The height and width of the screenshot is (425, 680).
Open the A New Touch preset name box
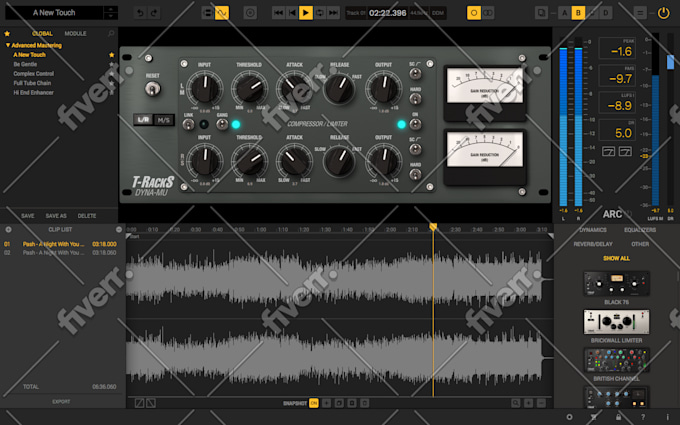[54, 13]
